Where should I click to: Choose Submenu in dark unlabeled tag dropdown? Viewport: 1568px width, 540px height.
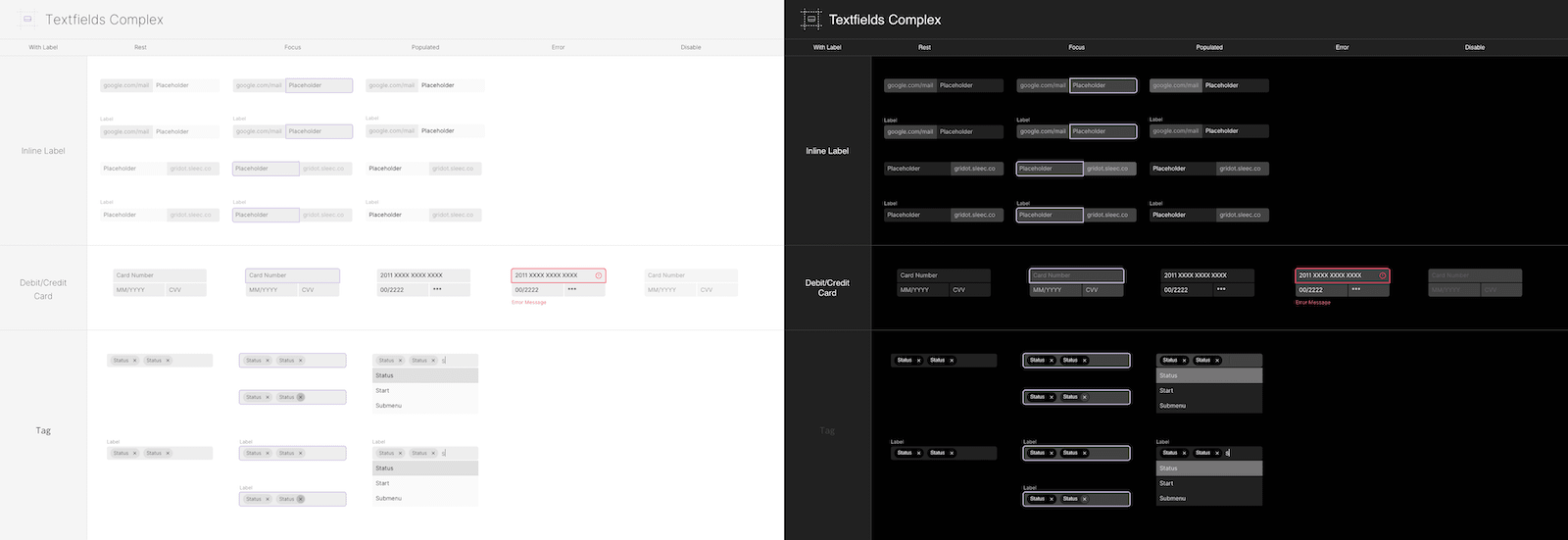1209,406
